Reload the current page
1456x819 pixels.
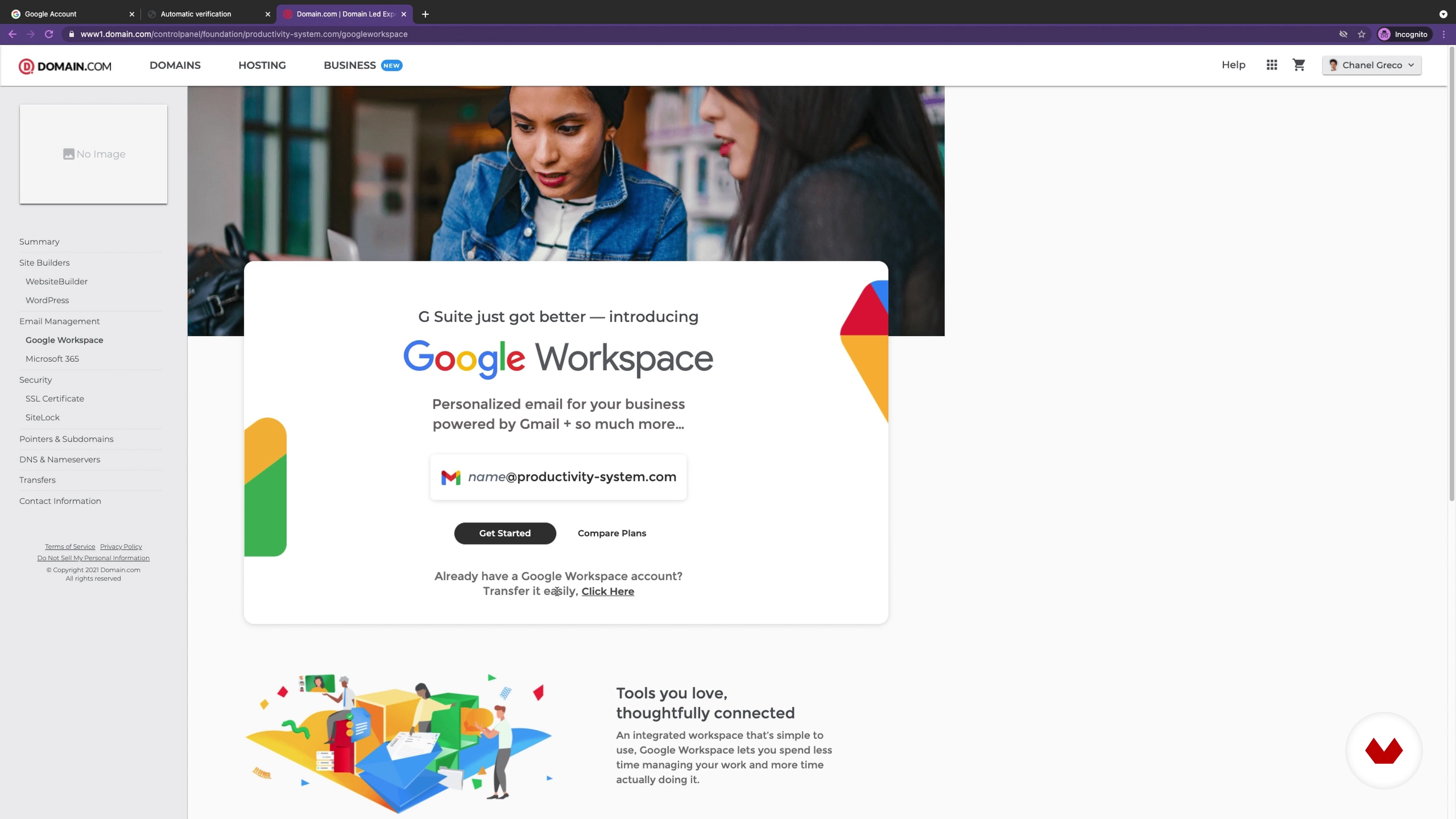49,35
